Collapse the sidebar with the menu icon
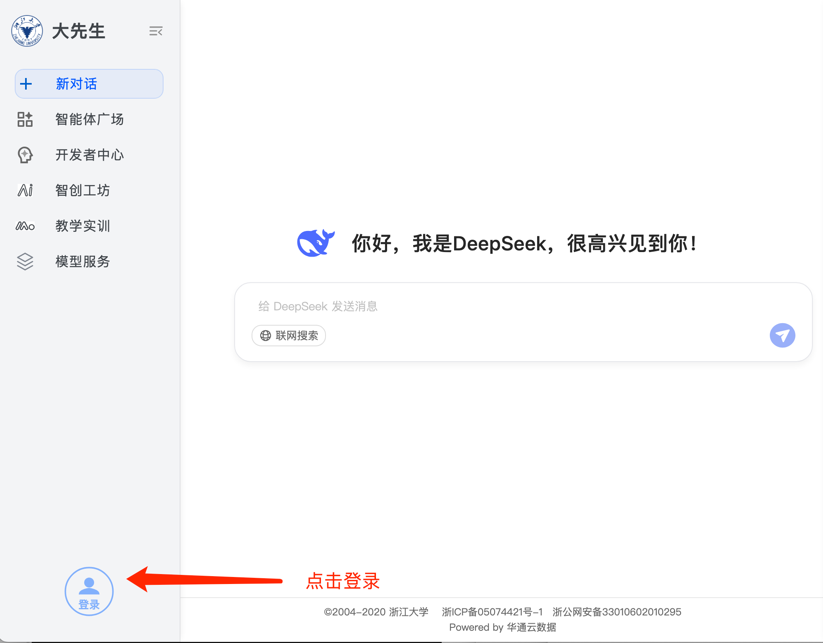Image resolution: width=823 pixels, height=643 pixels. [155, 32]
